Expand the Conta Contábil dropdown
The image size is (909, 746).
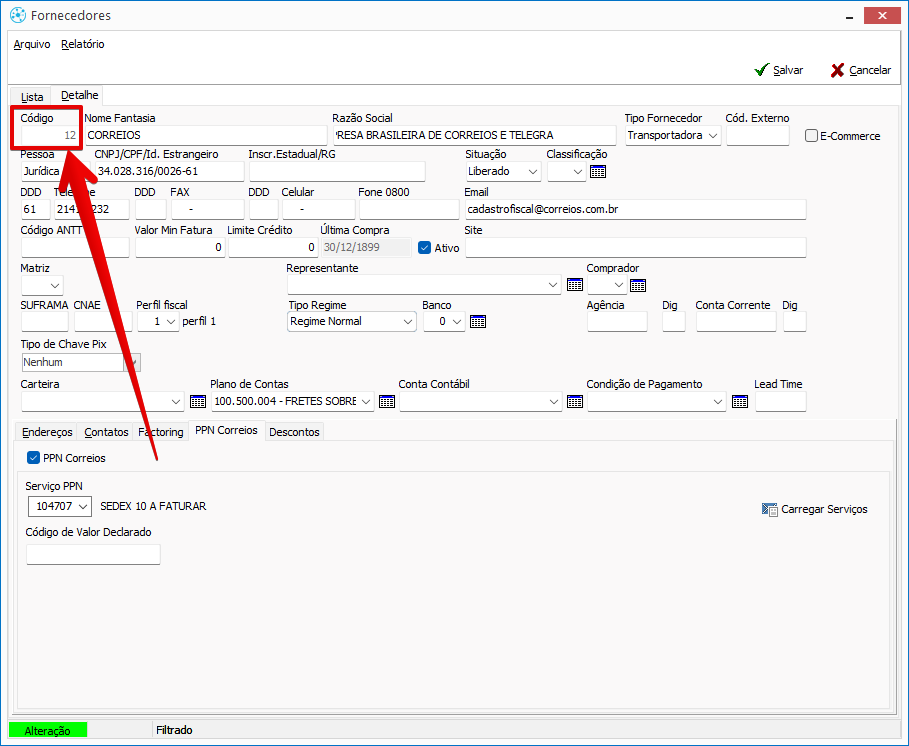coord(554,402)
